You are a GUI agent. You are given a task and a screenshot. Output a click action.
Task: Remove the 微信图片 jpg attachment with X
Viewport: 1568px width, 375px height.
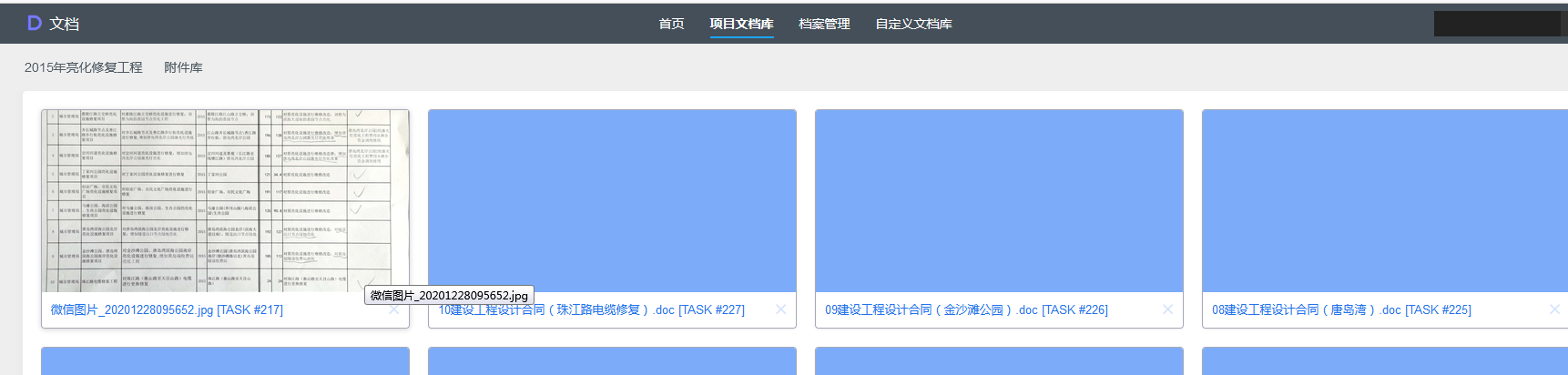[x=394, y=309]
